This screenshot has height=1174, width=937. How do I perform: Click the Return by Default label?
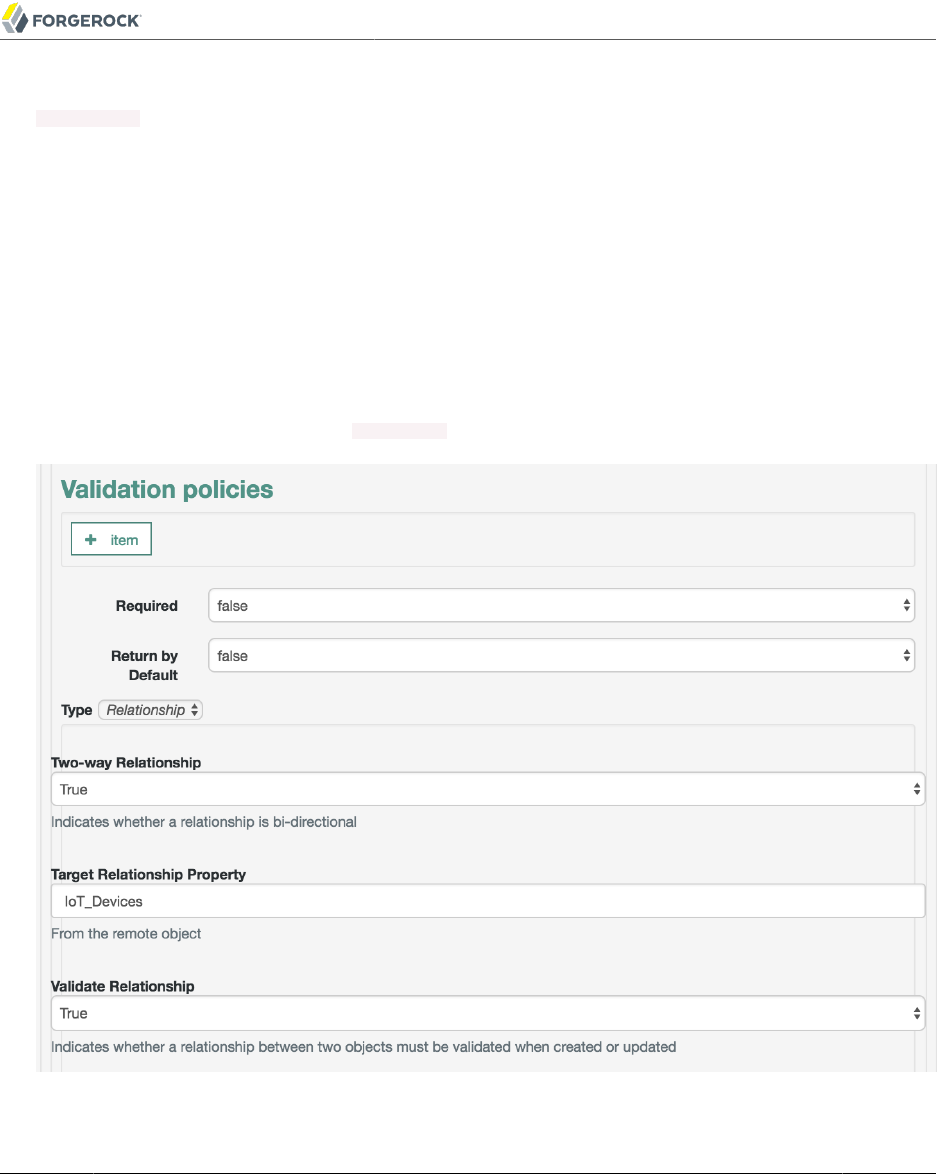pos(144,665)
